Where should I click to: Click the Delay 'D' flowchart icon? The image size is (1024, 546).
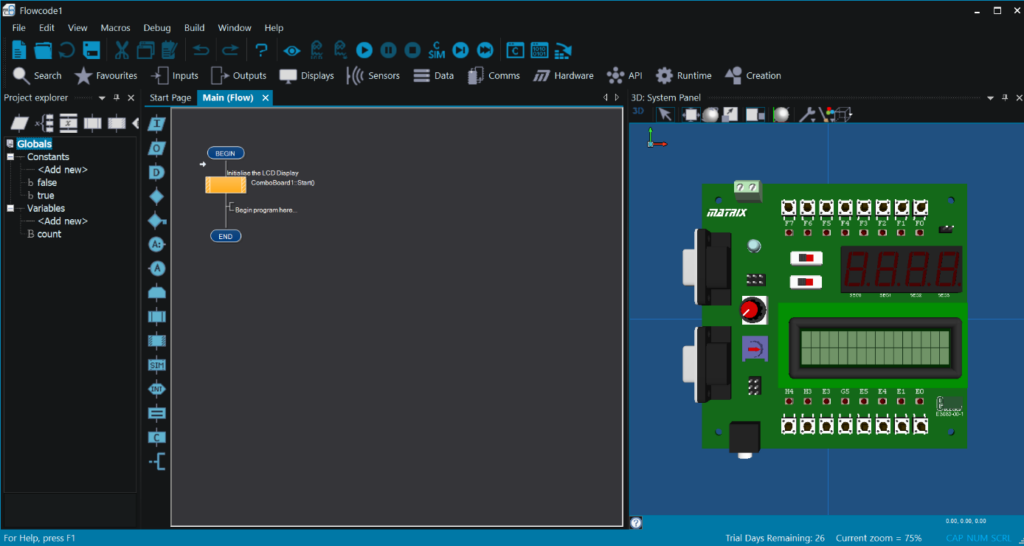156,172
